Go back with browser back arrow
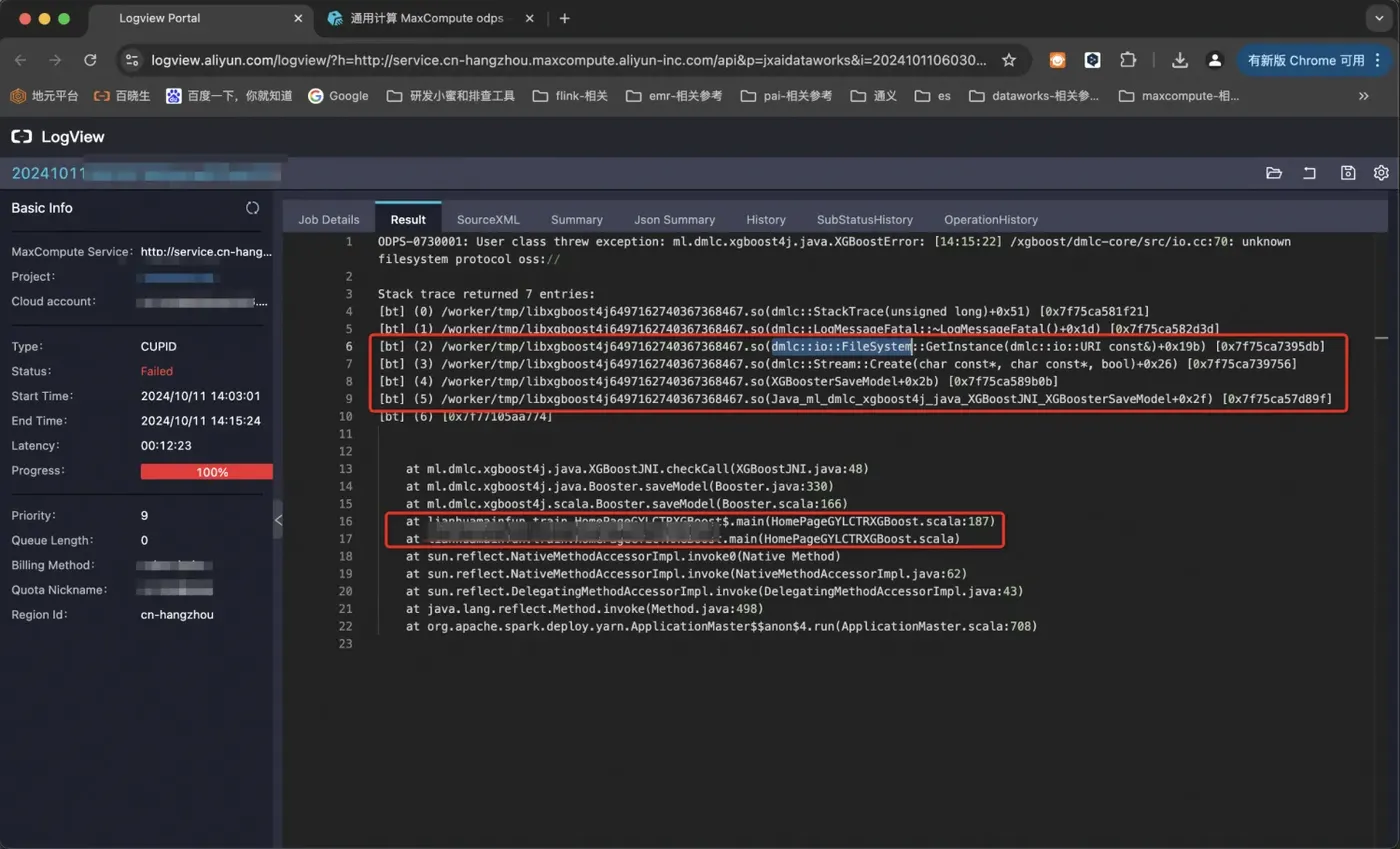 tap(21, 60)
